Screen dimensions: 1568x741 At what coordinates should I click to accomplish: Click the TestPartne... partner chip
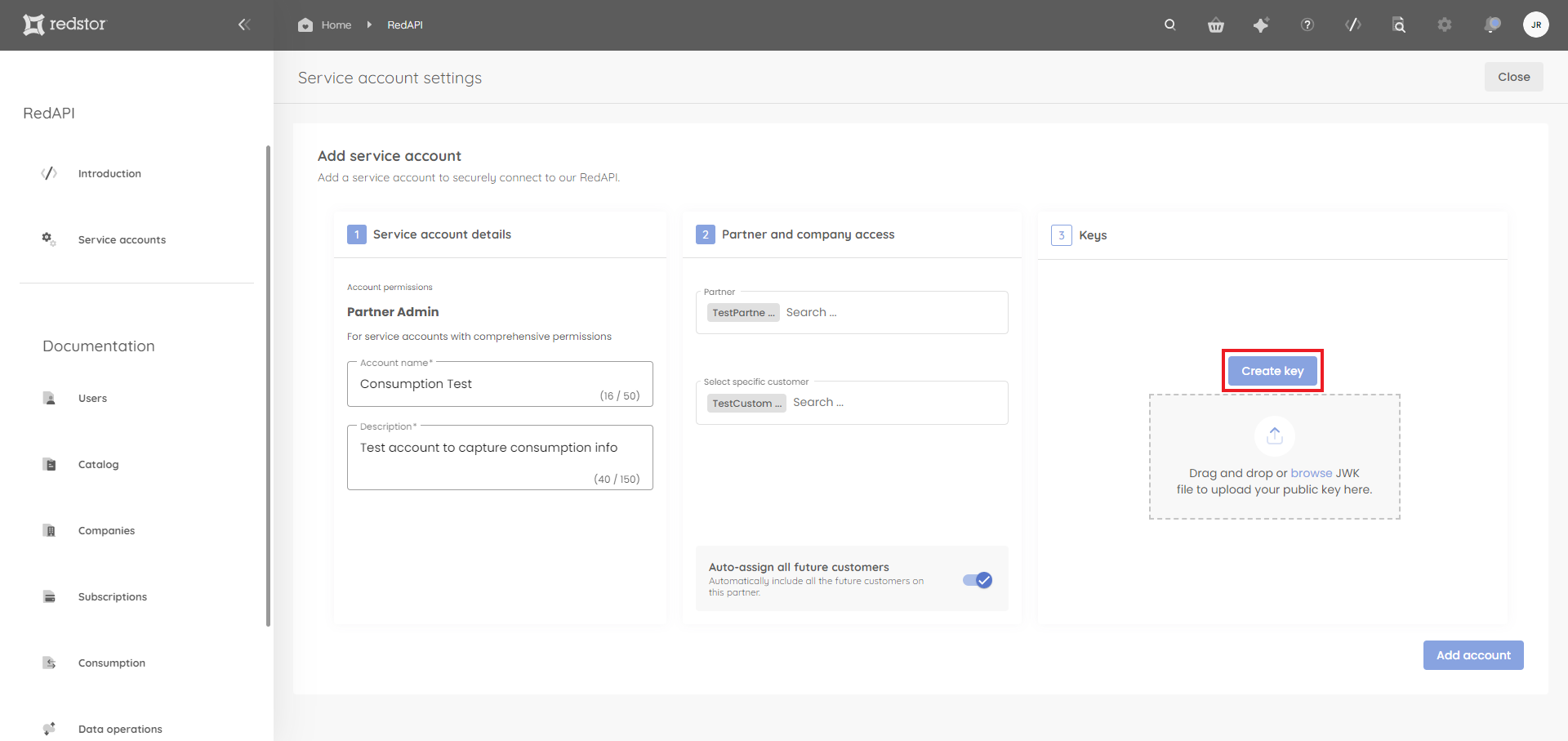743,313
